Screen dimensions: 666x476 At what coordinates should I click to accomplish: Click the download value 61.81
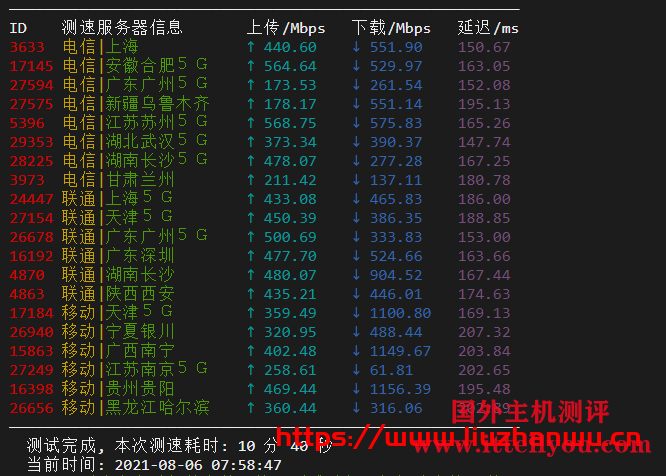pyautogui.click(x=391, y=370)
